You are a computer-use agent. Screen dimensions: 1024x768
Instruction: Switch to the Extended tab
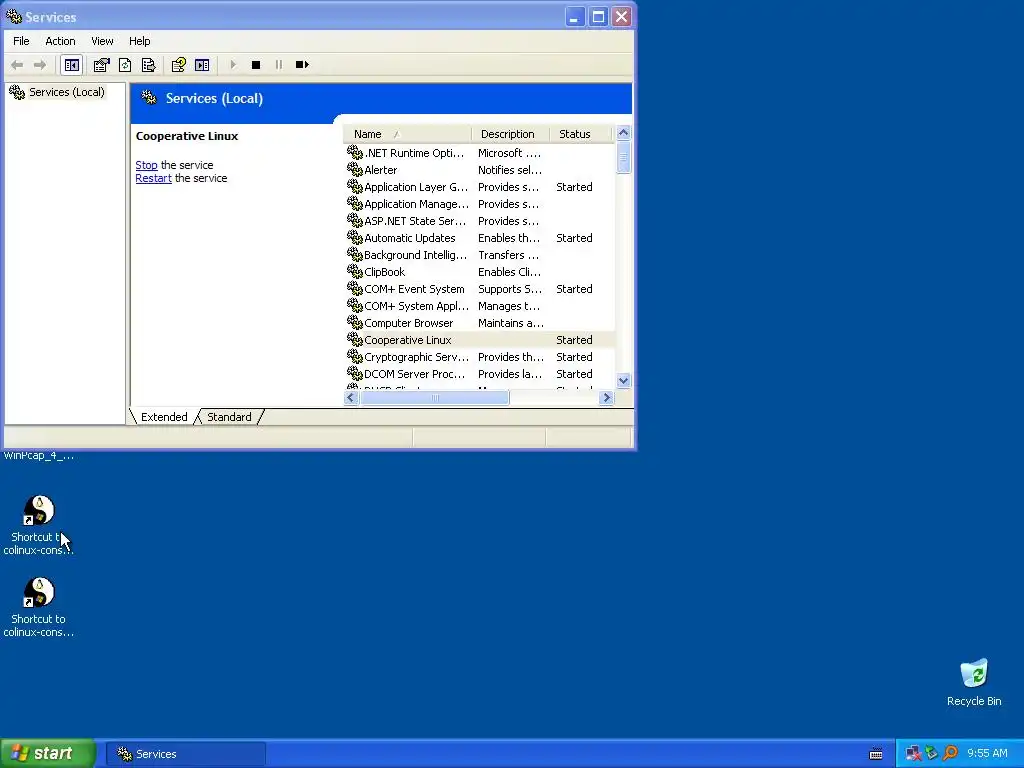tap(164, 417)
